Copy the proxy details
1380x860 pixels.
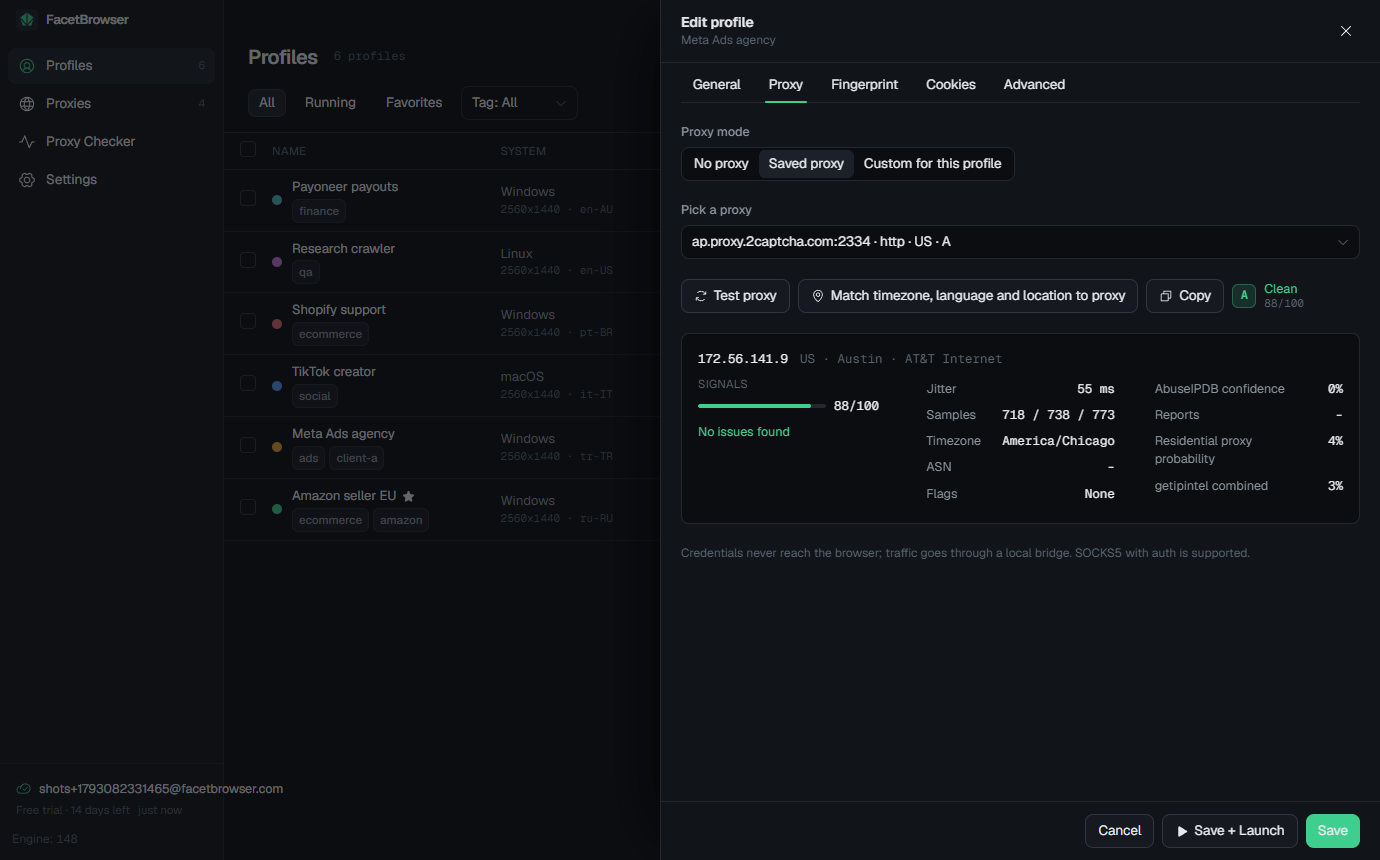(1185, 296)
